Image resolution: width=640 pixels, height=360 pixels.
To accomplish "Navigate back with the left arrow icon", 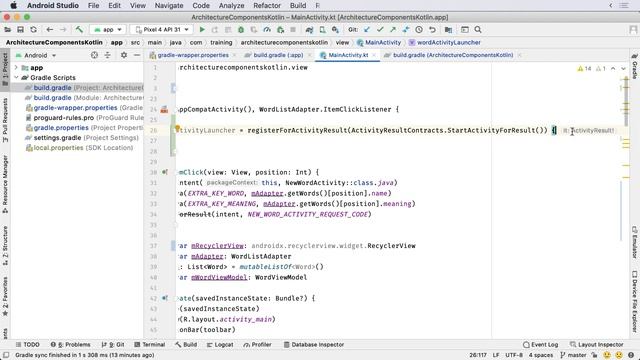I will click(x=50, y=30).
